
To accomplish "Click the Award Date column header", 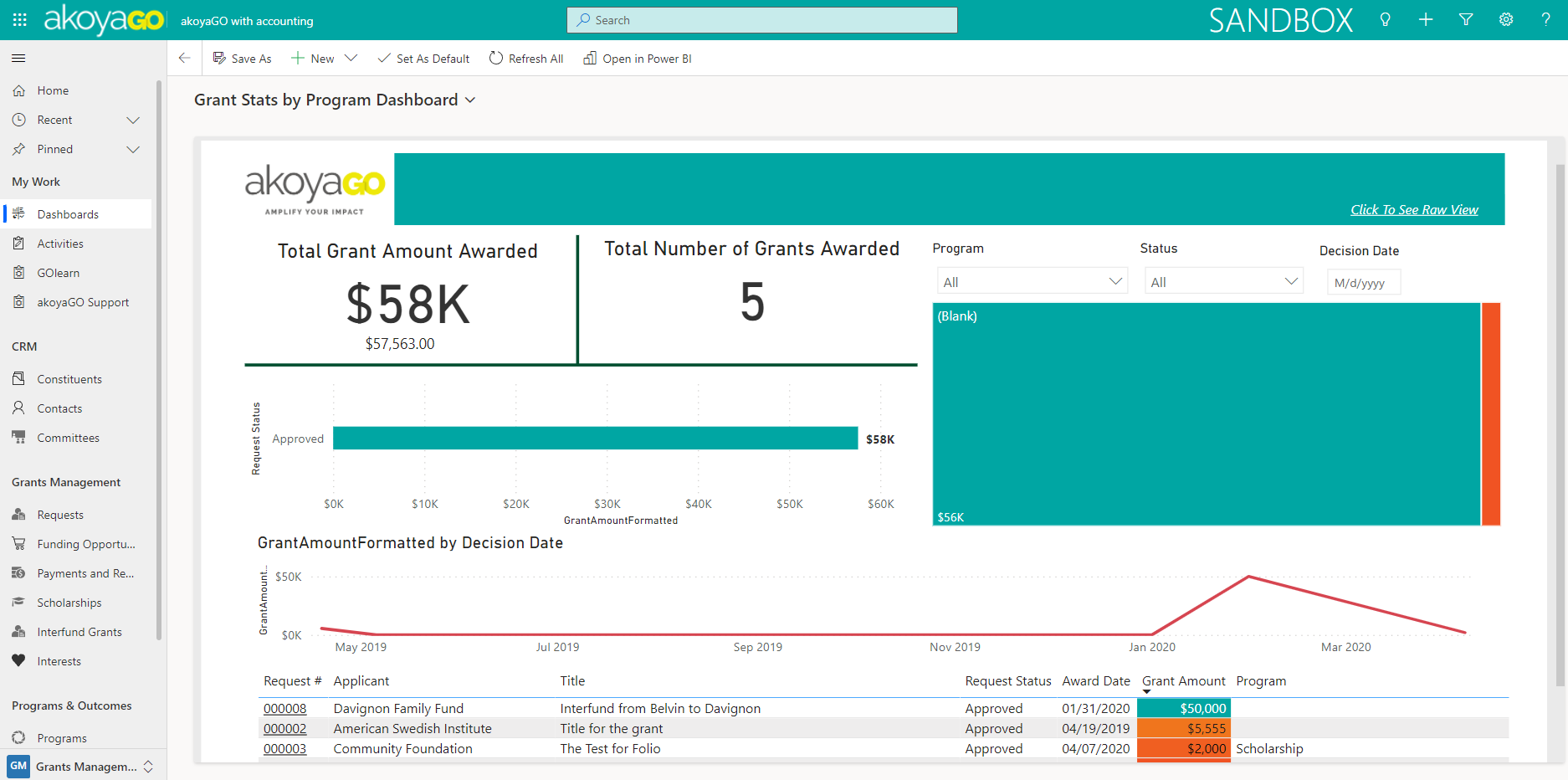I will coord(1096,681).
